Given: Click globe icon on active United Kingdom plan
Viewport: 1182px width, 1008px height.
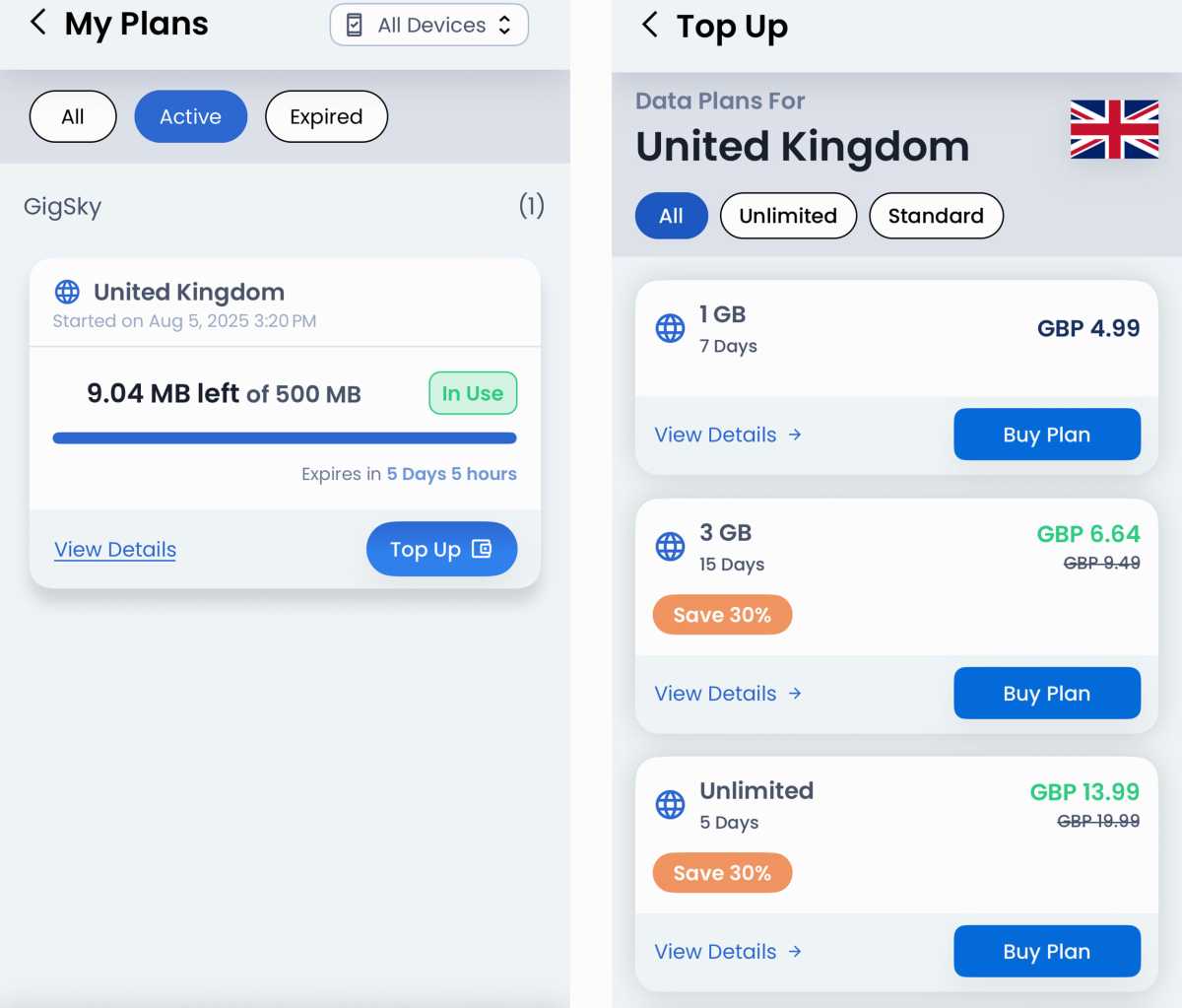Looking at the screenshot, I should click(x=67, y=292).
